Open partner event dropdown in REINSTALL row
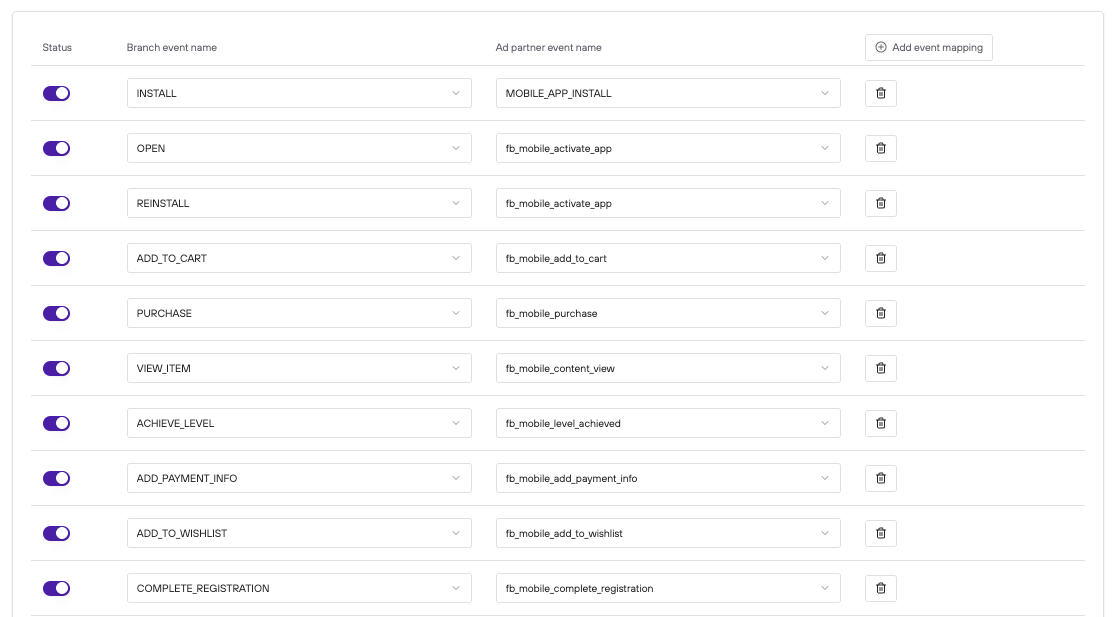The image size is (1113, 617). click(x=668, y=203)
